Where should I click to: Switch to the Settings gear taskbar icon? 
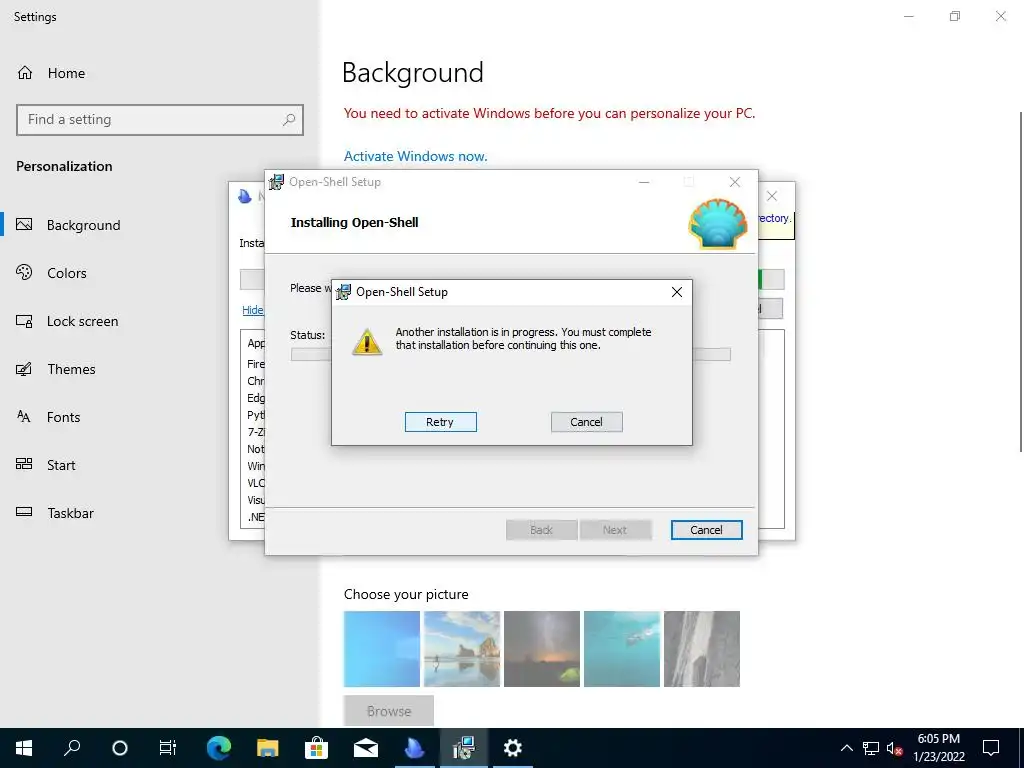(x=513, y=748)
